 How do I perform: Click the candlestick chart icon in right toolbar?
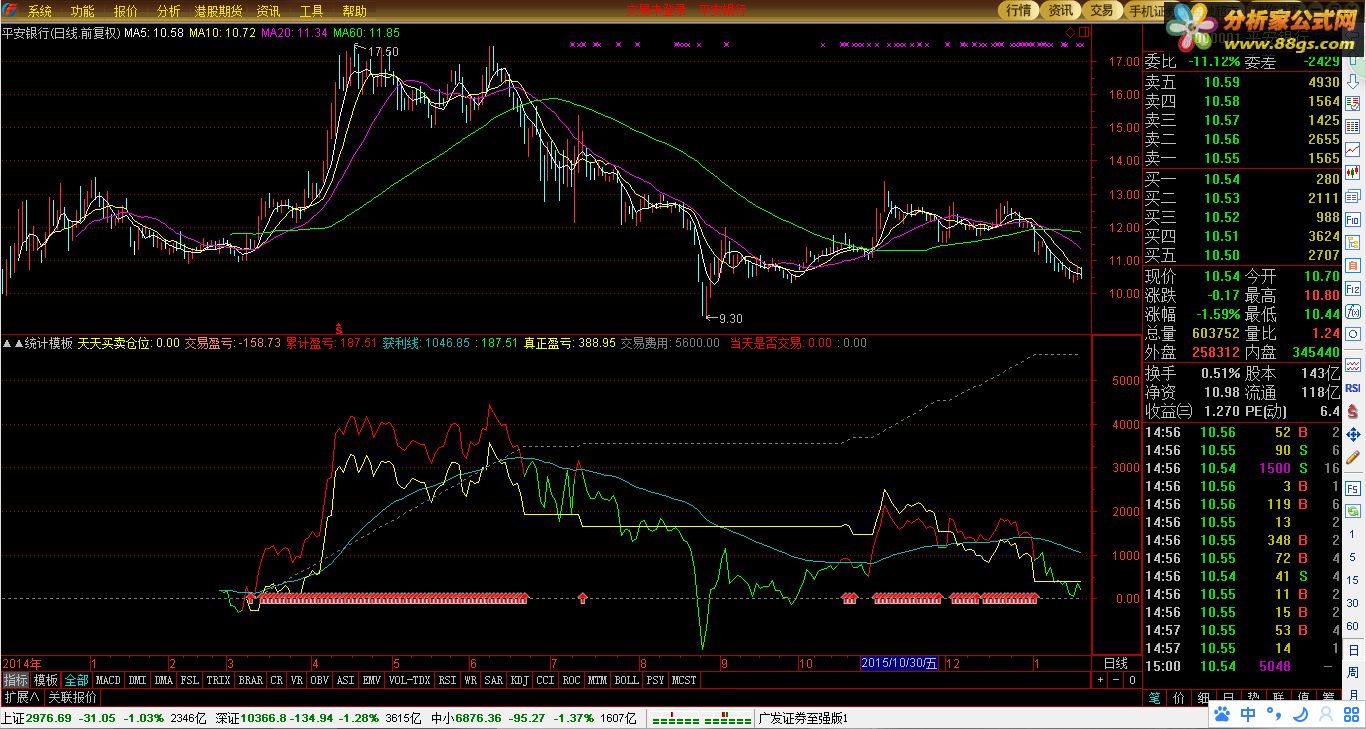point(1352,173)
